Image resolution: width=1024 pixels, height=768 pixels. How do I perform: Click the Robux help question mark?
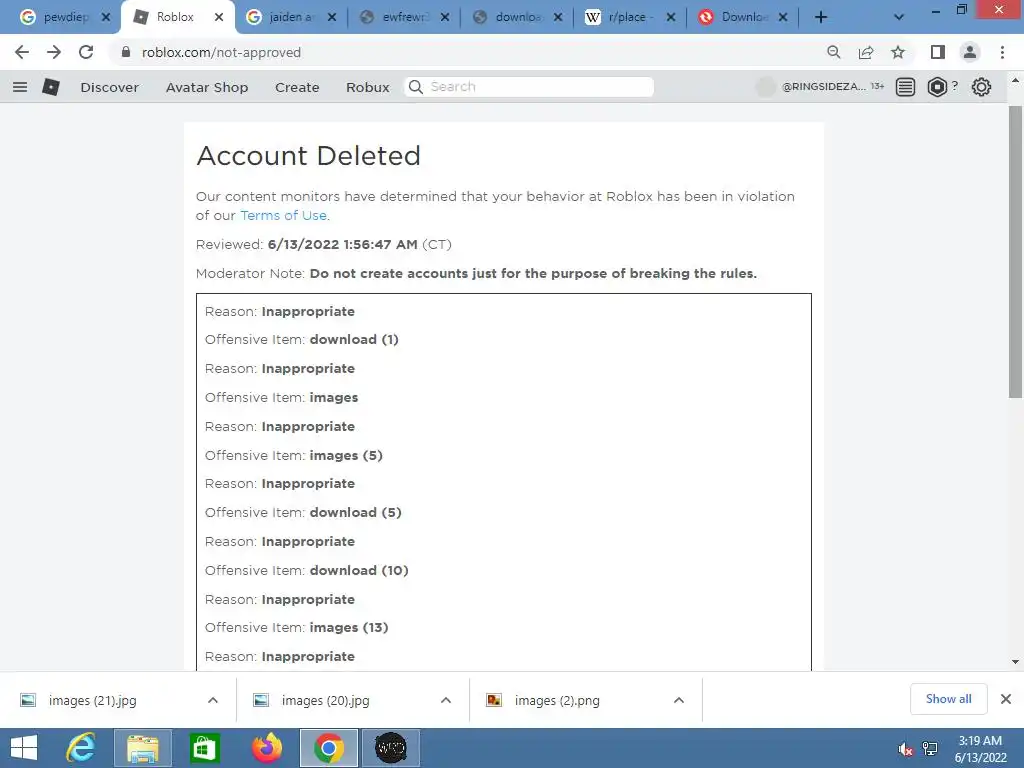tap(955, 85)
